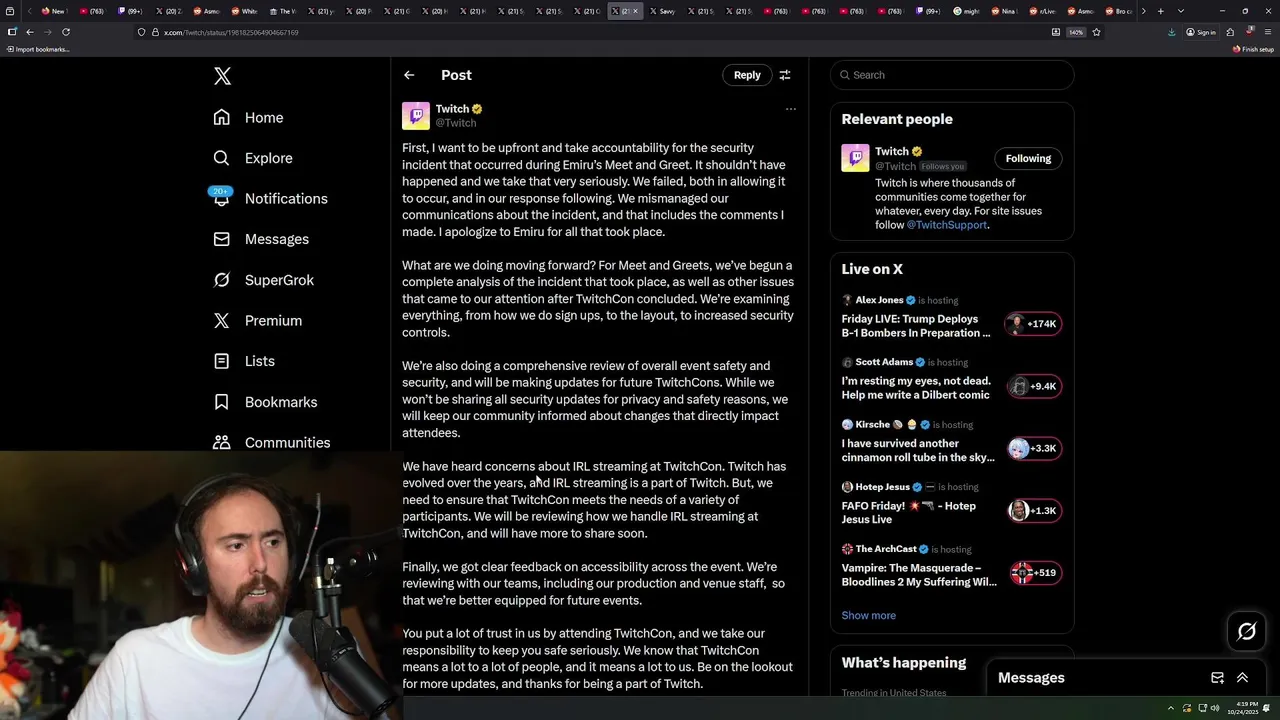Click the X logo in the sidebar
The height and width of the screenshot is (720, 1280).
(x=222, y=76)
